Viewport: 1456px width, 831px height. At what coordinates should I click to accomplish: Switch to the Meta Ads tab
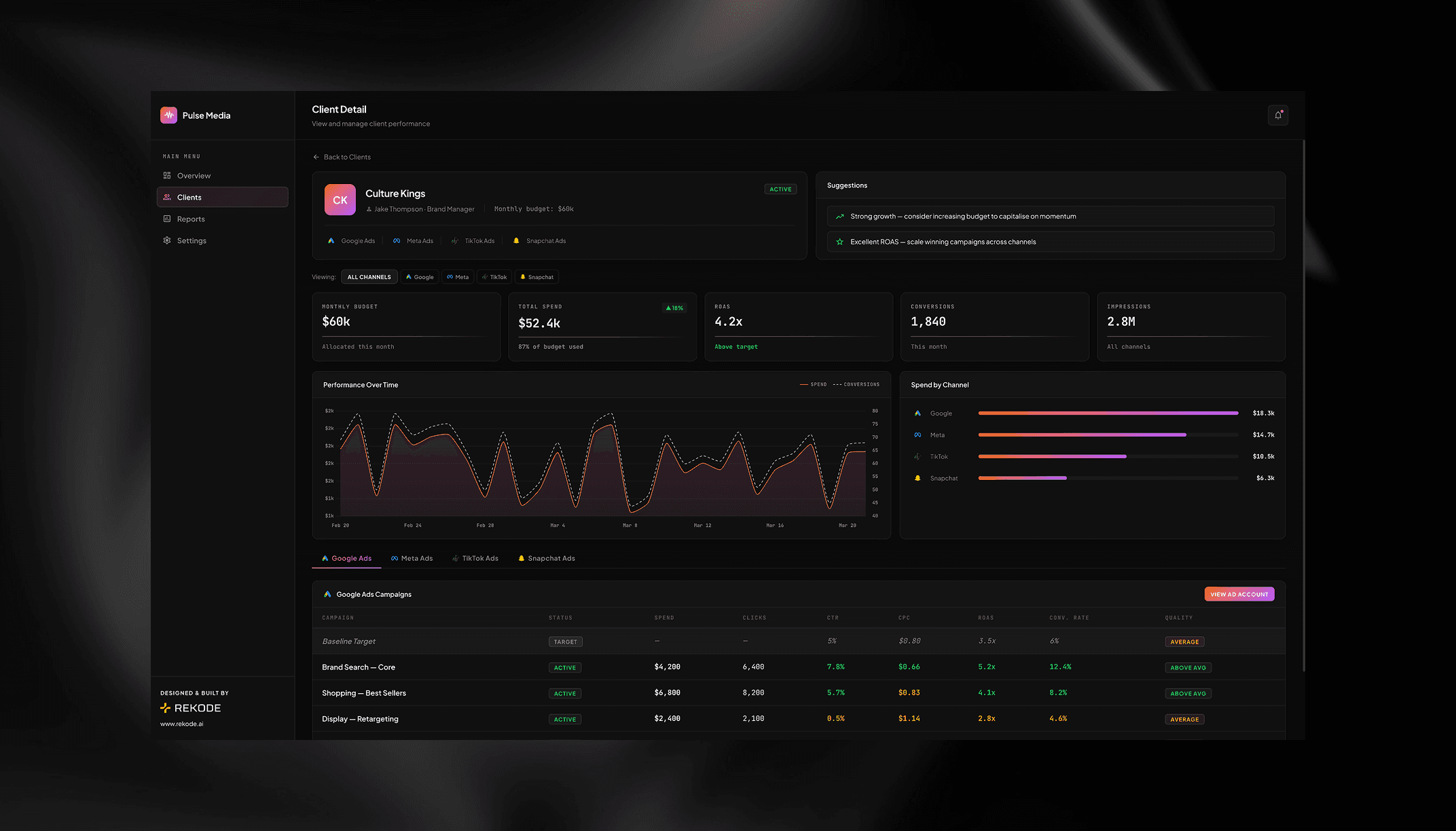412,559
